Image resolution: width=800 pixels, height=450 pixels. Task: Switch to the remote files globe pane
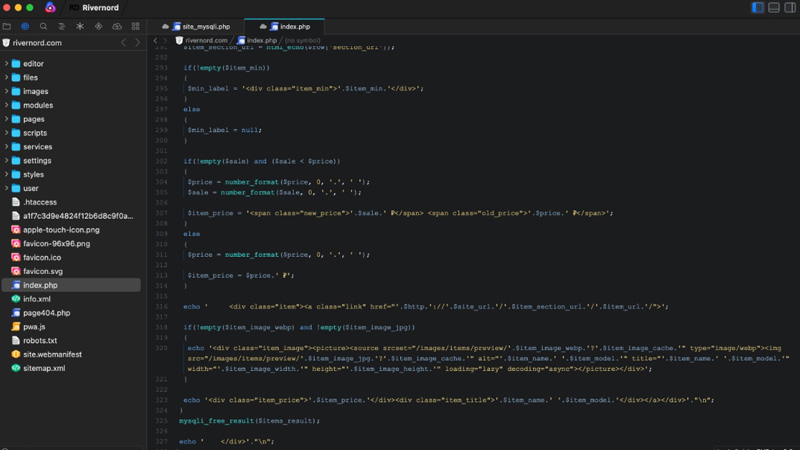coord(25,26)
